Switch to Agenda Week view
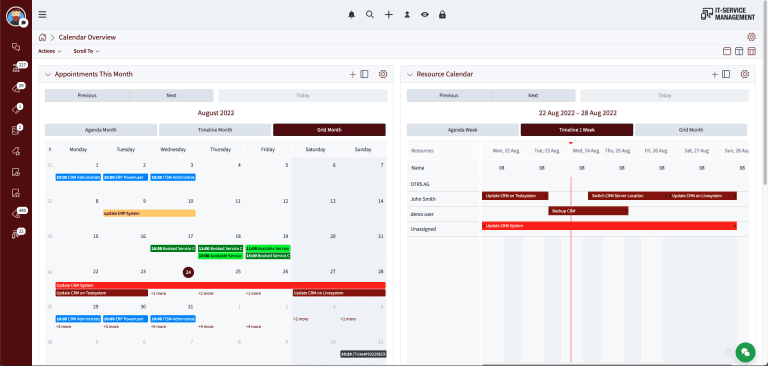The width and height of the screenshot is (768, 366). pyautogui.click(x=463, y=130)
